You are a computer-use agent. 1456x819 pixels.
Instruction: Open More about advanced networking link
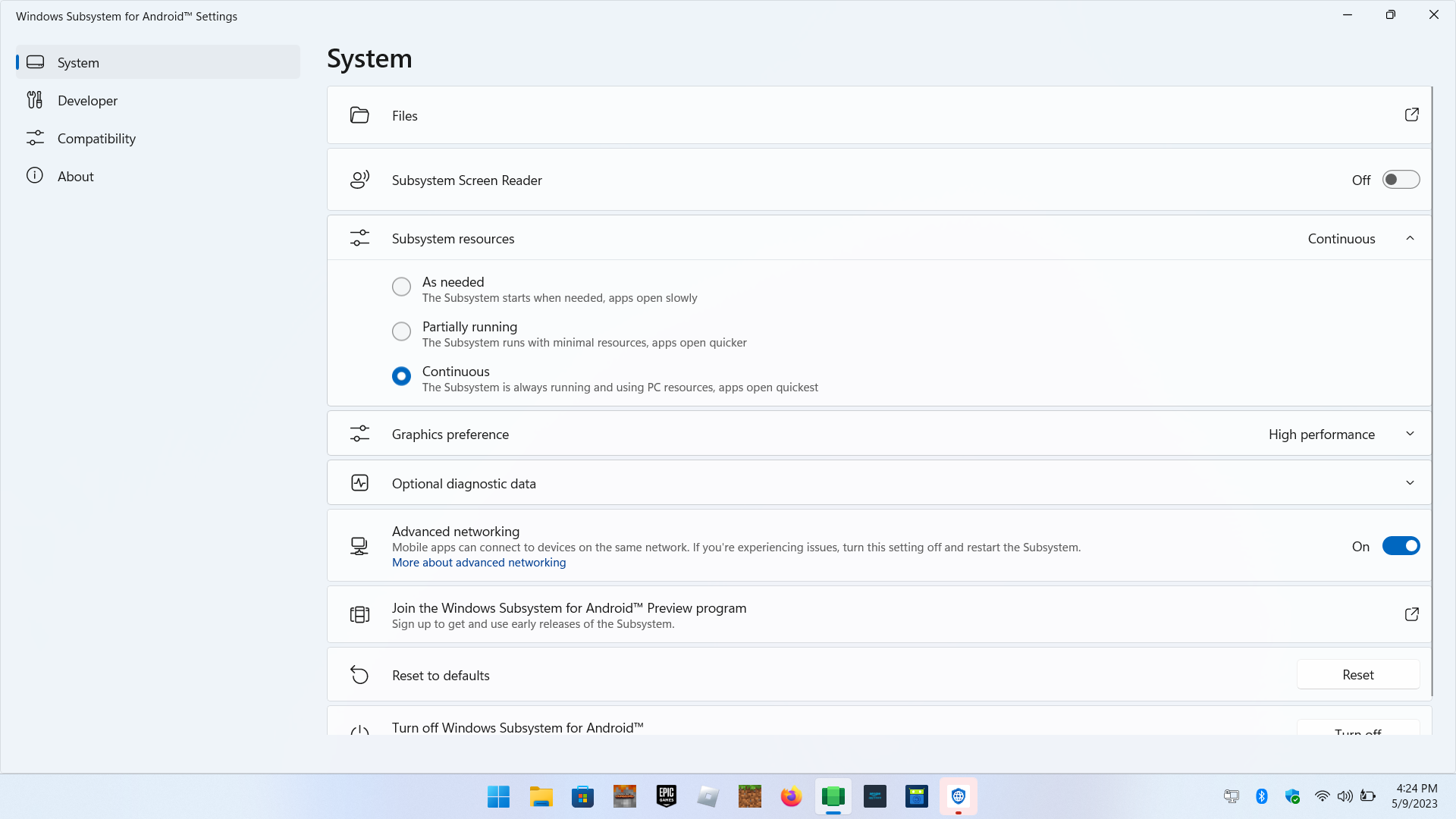coord(479,563)
